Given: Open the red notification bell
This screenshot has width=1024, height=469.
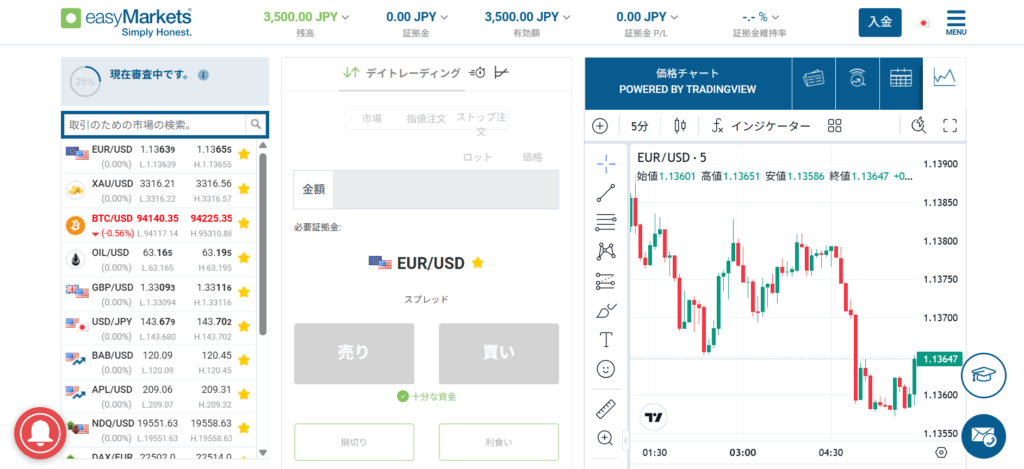Looking at the screenshot, I should 39,431.
